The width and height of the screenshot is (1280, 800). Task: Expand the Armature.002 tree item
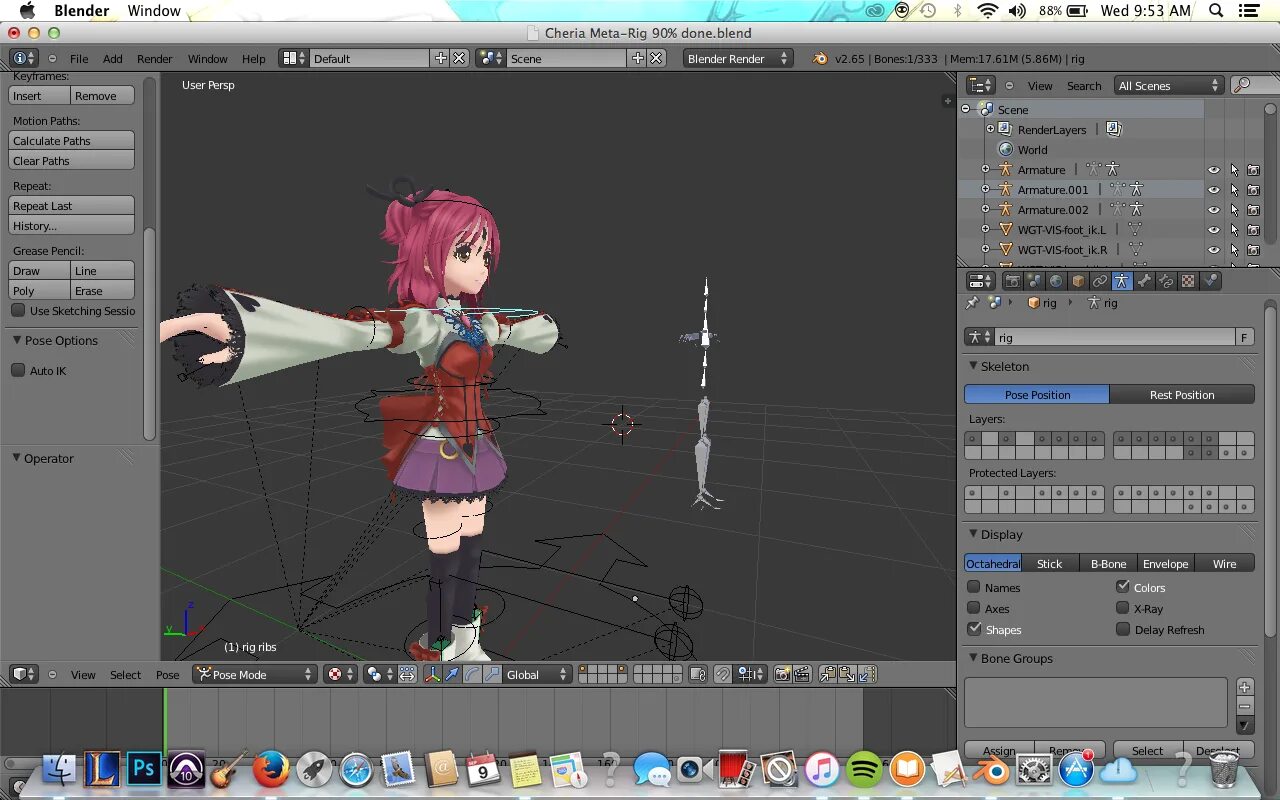(x=985, y=210)
